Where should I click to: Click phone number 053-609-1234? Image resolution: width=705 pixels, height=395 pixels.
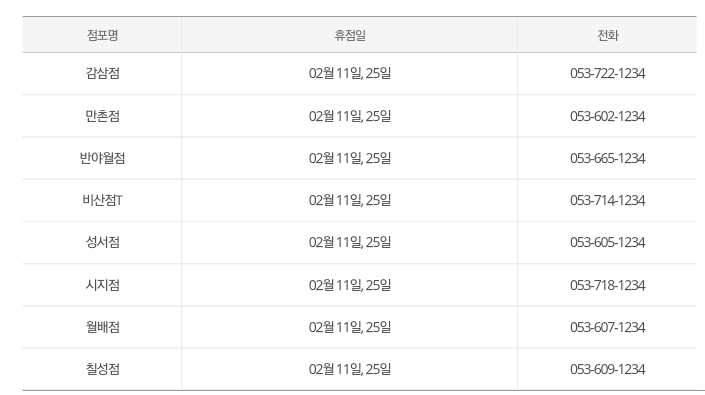(607, 369)
